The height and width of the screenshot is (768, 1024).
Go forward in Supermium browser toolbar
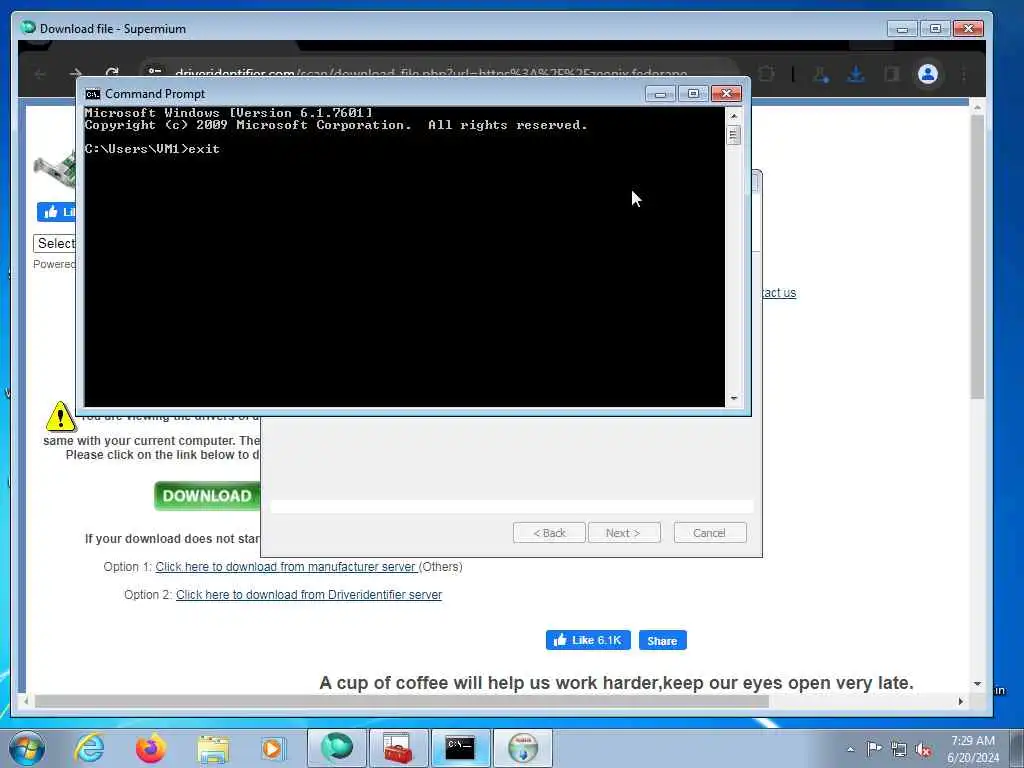[x=76, y=74]
